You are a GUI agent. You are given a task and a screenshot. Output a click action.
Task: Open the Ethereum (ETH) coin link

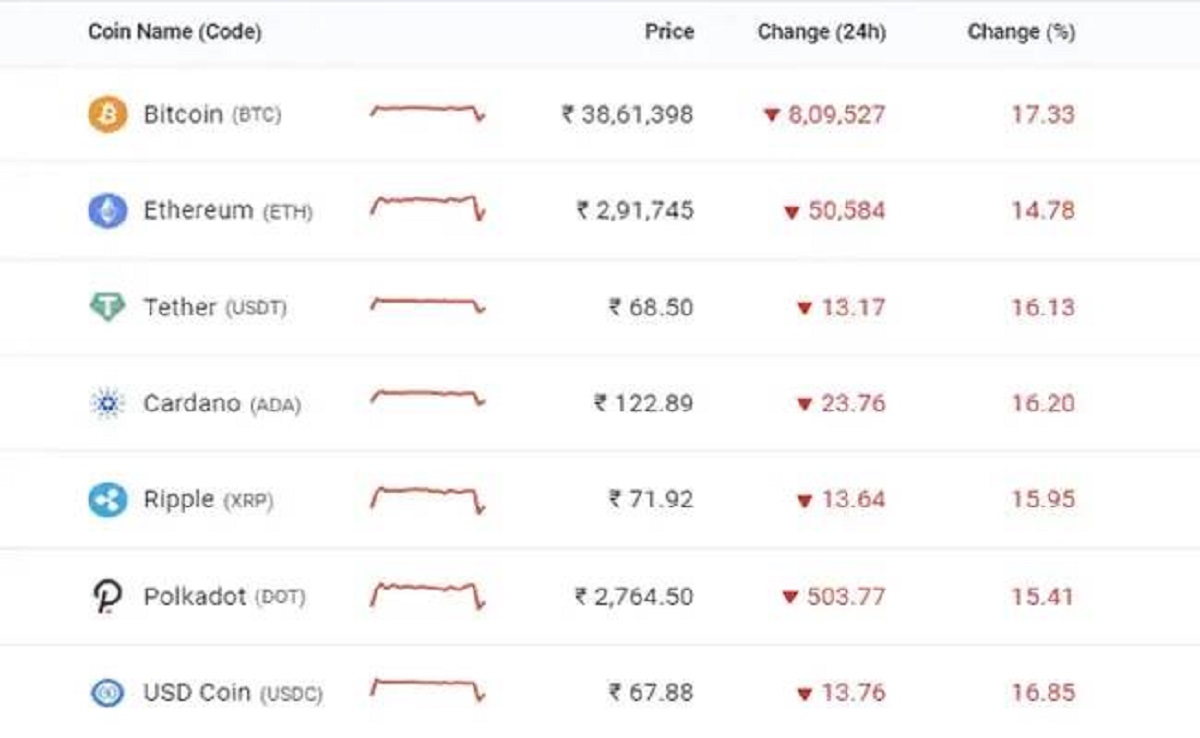pyautogui.click(x=228, y=210)
